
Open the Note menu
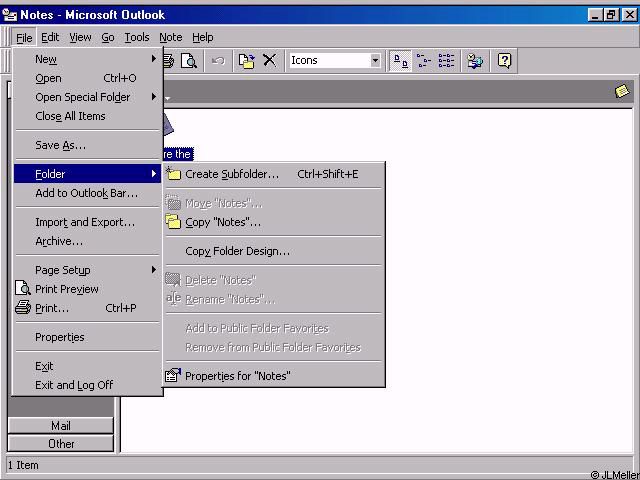click(171, 38)
